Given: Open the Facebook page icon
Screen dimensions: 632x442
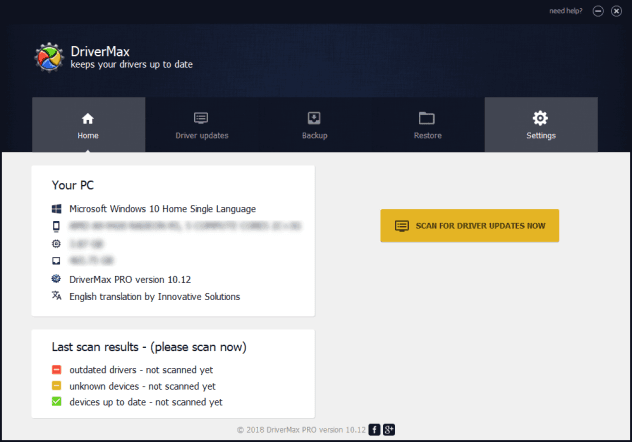Looking at the screenshot, I should (x=374, y=430).
